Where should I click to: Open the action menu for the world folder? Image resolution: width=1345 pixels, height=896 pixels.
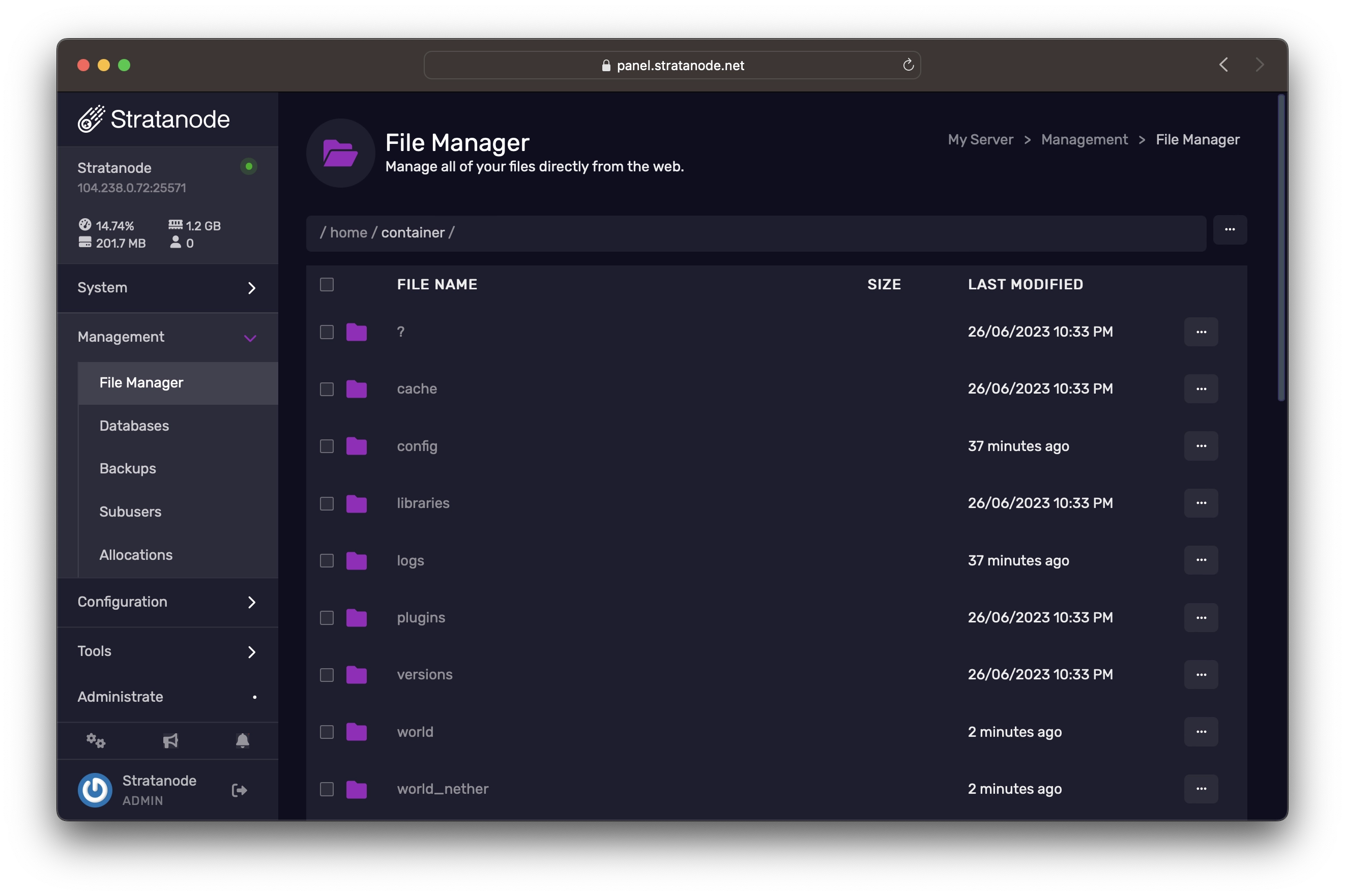[1201, 731]
